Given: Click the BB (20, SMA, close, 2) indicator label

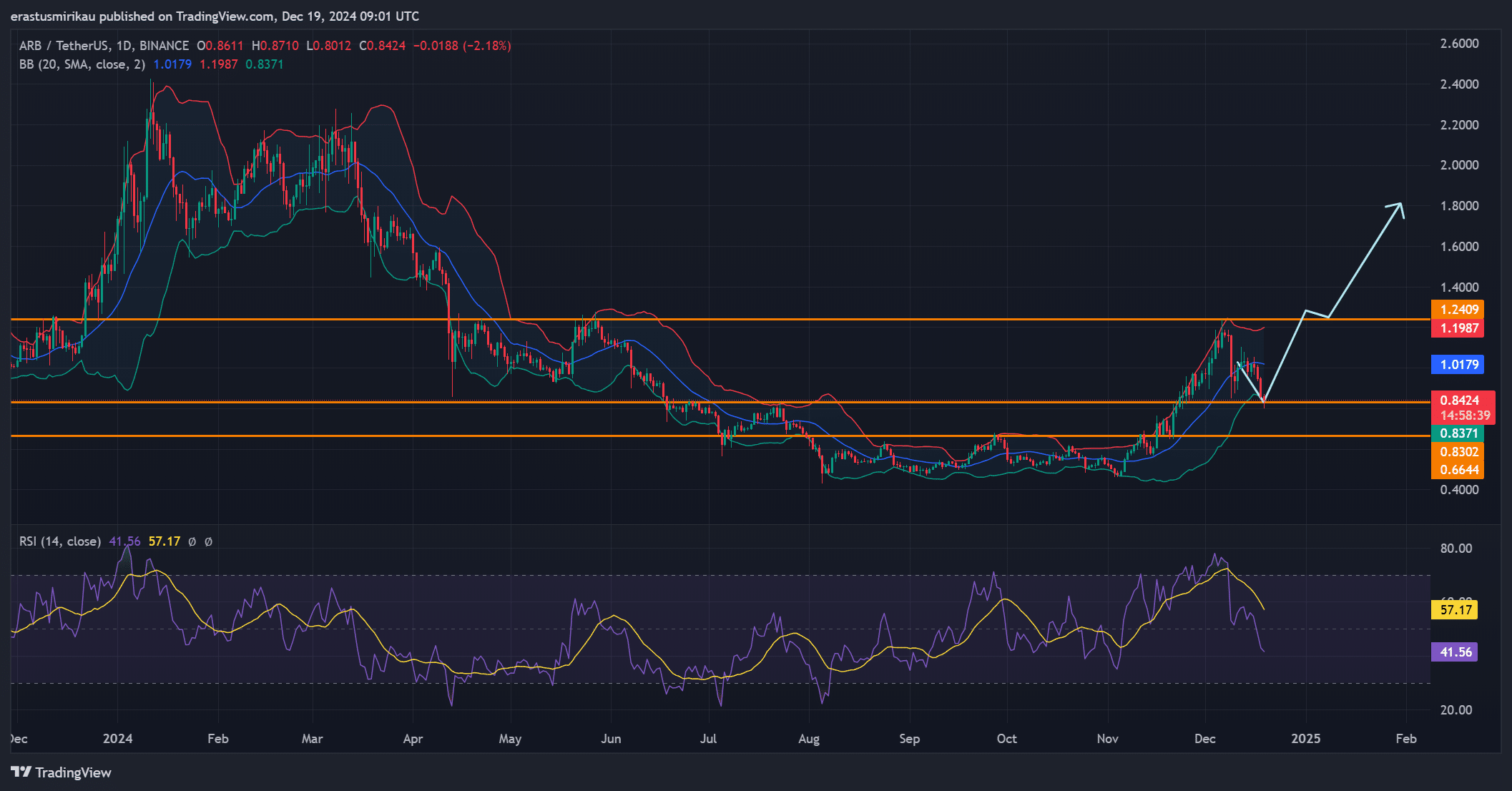Looking at the screenshot, I should pyautogui.click(x=82, y=64).
